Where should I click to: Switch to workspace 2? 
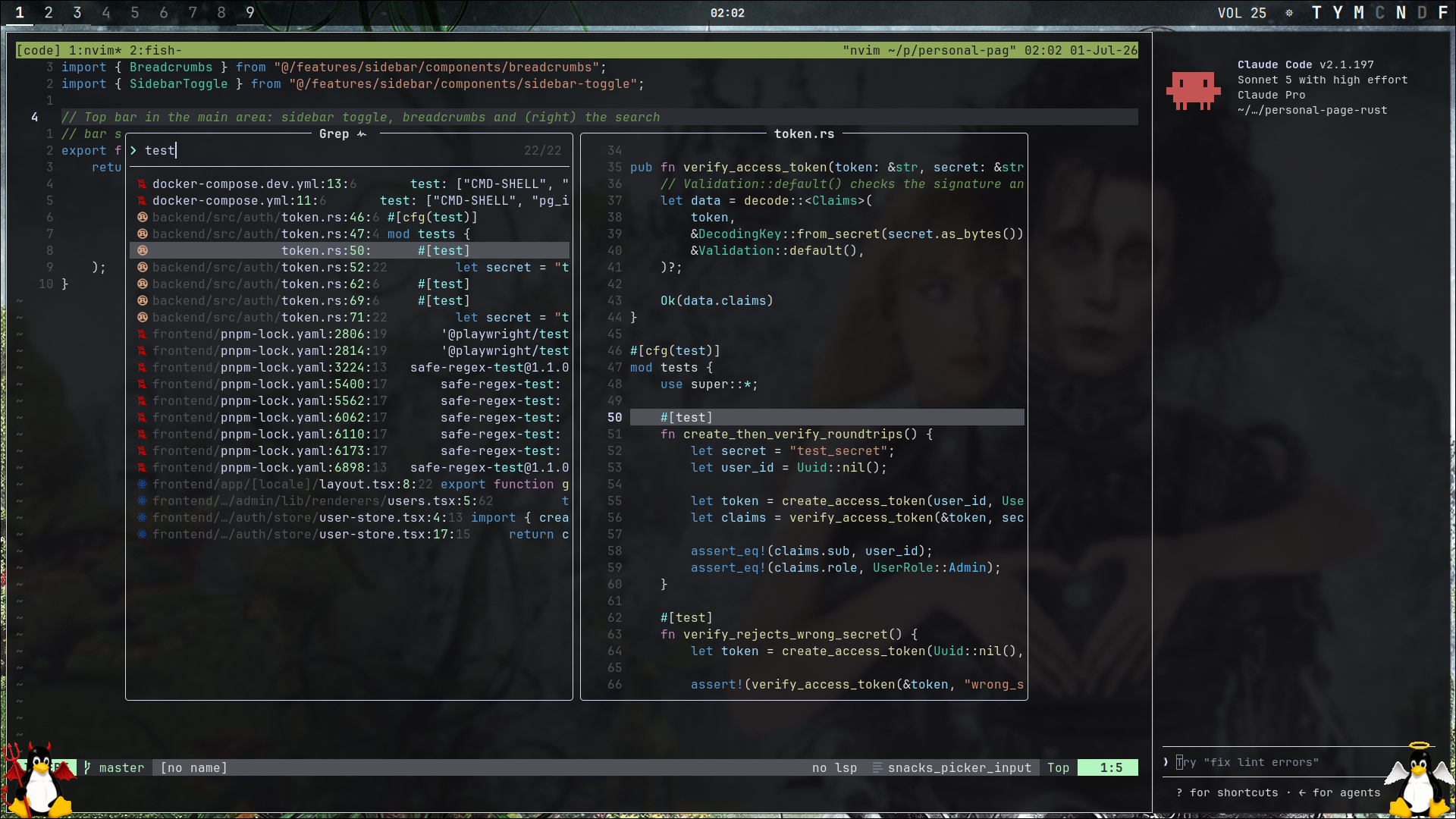(x=49, y=13)
